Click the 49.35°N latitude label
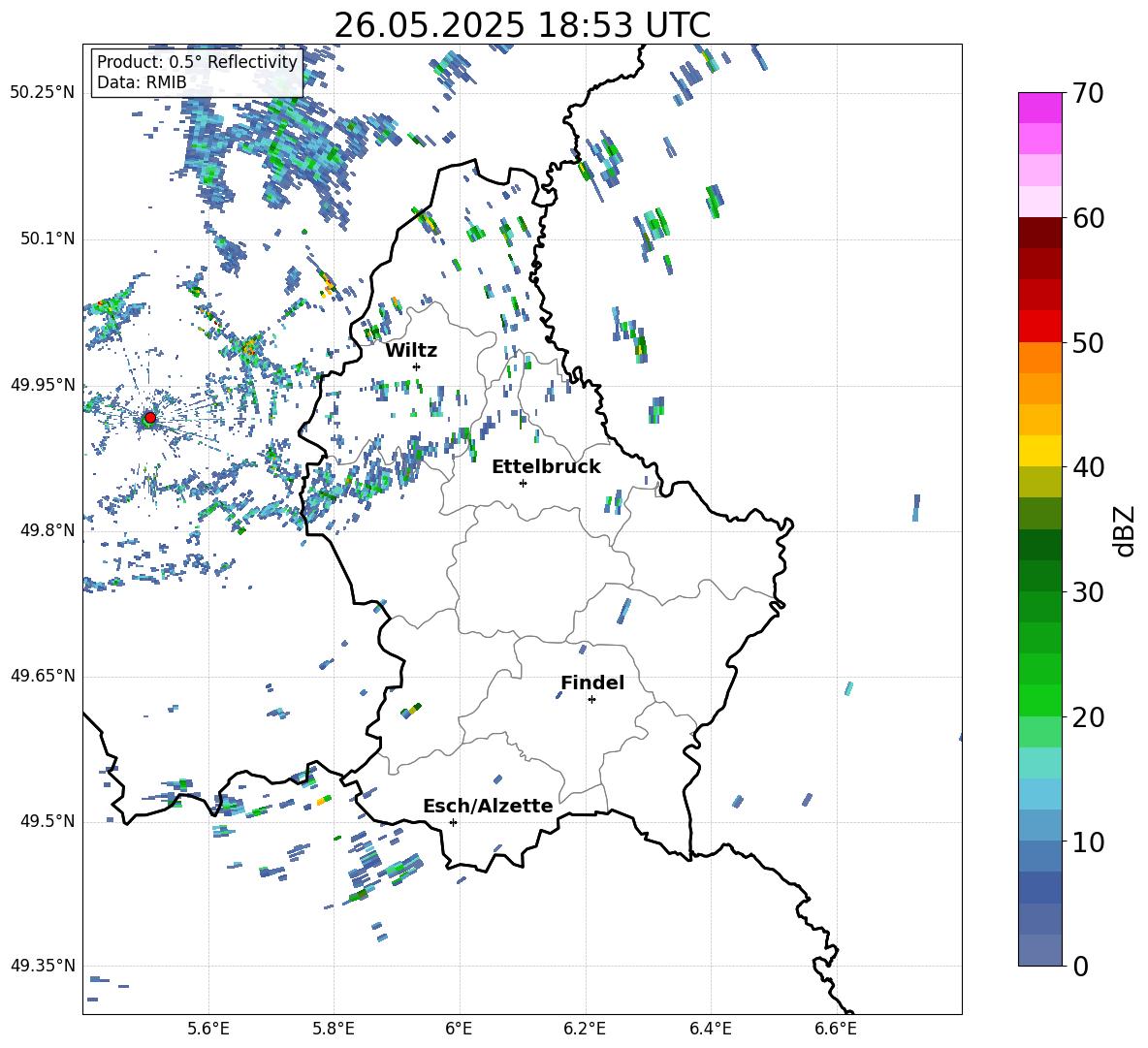The width and height of the screenshot is (1148, 1048). (x=43, y=966)
